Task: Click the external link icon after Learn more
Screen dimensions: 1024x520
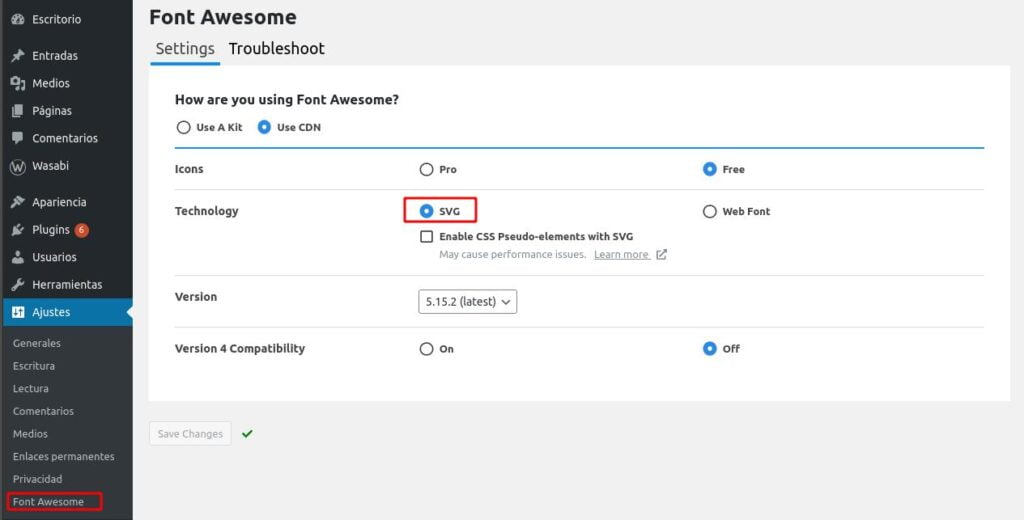Action: tap(662, 255)
